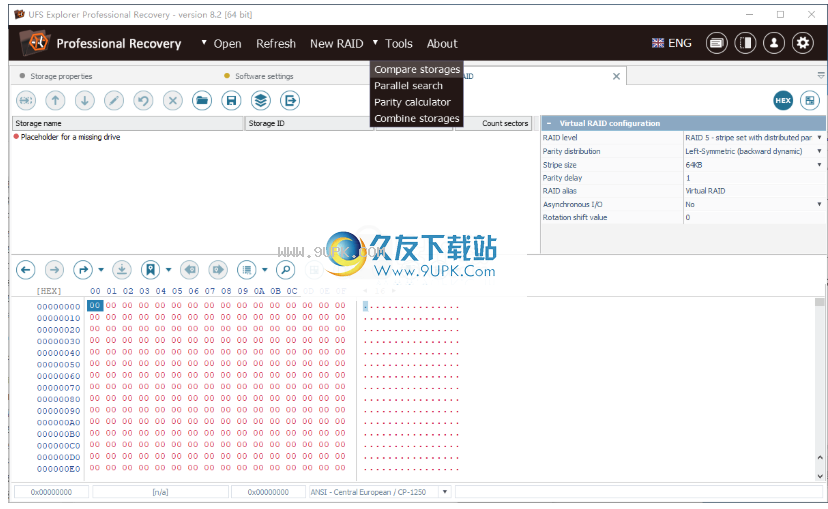Click the 0x00000000 position field in status bar

[x=51, y=492]
